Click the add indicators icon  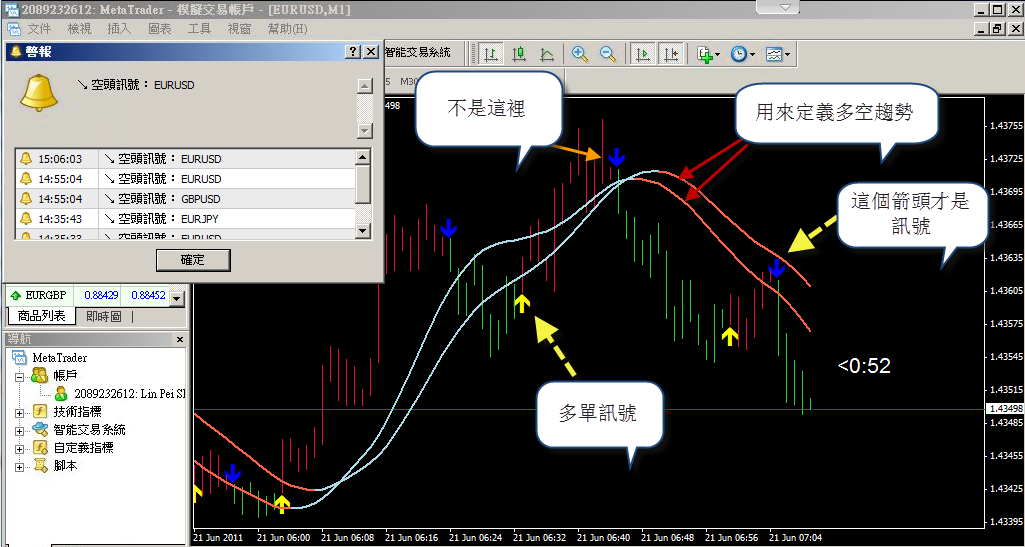(704, 54)
